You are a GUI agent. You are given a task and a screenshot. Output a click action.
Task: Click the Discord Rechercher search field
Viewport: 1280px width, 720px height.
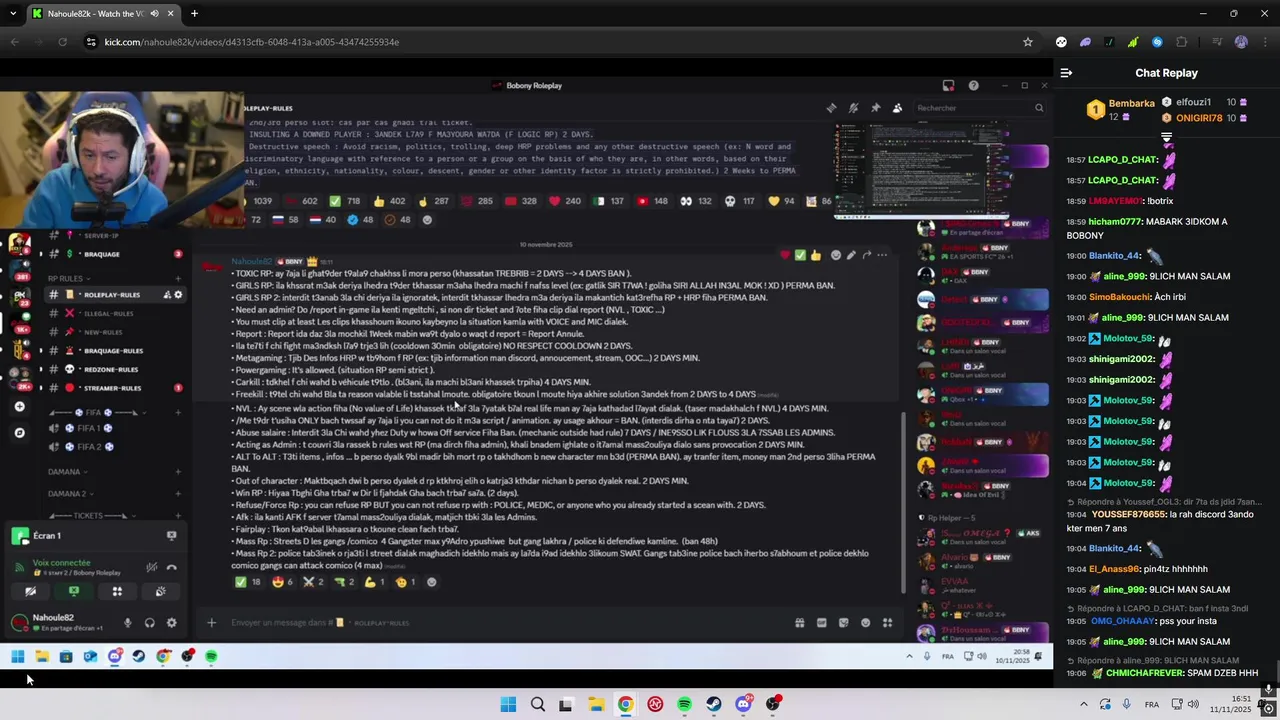[980, 108]
